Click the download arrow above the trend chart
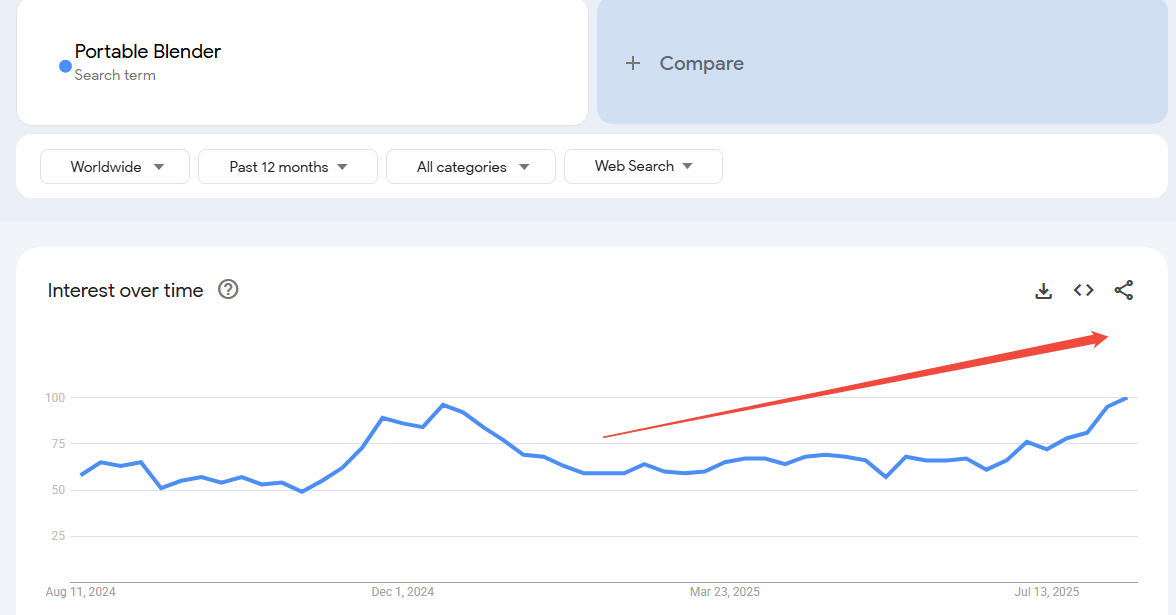 click(x=1043, y=290)
